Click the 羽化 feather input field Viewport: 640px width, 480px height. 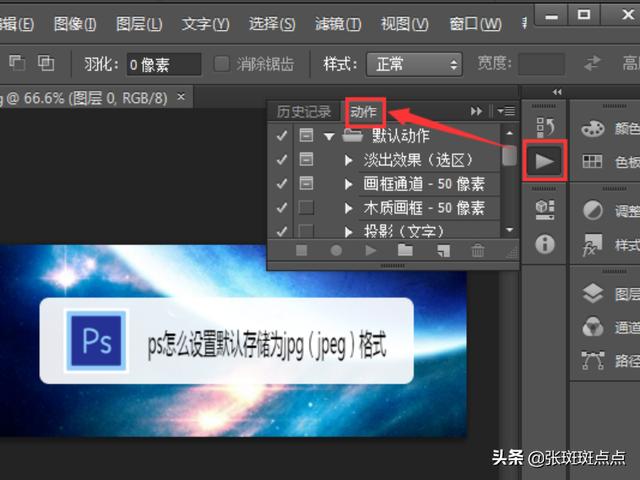pyautogui.click(x=163, y=64)
